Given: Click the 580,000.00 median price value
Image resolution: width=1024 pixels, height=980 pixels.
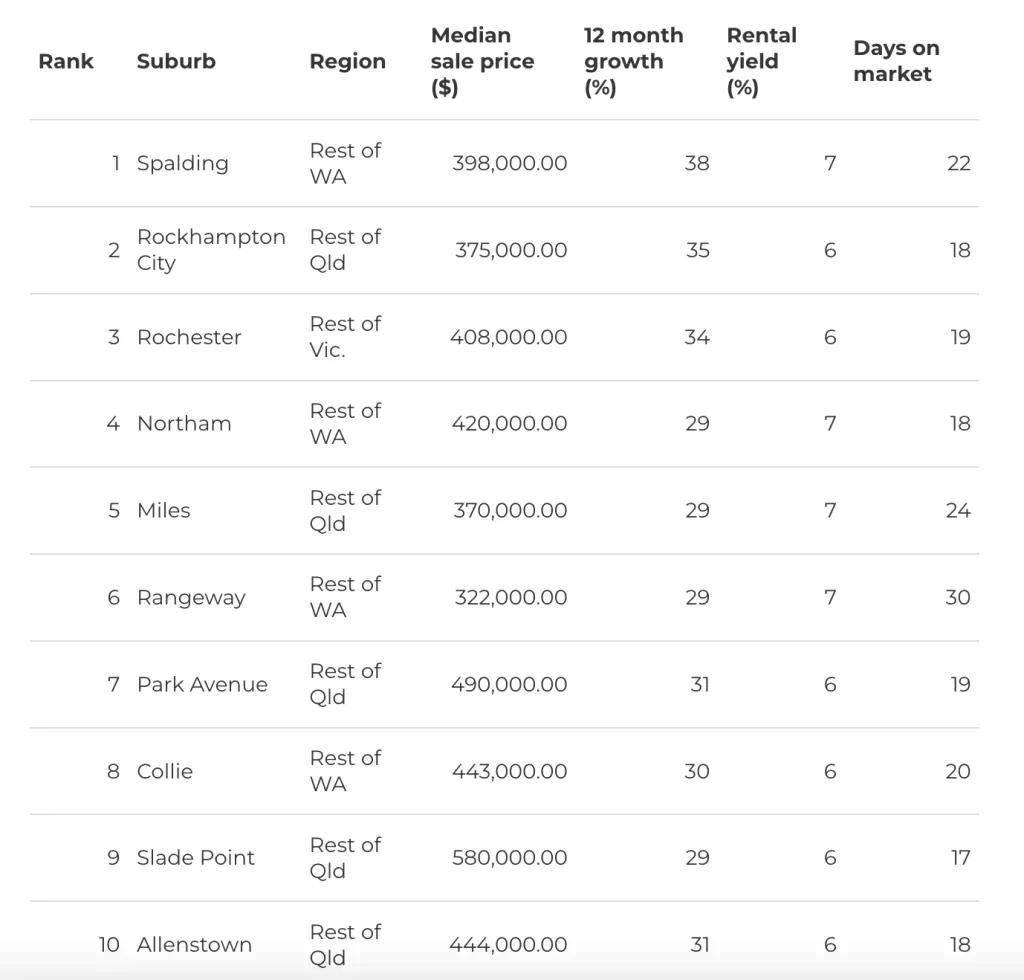Looking at the screenshot, I should click(509, 857).
